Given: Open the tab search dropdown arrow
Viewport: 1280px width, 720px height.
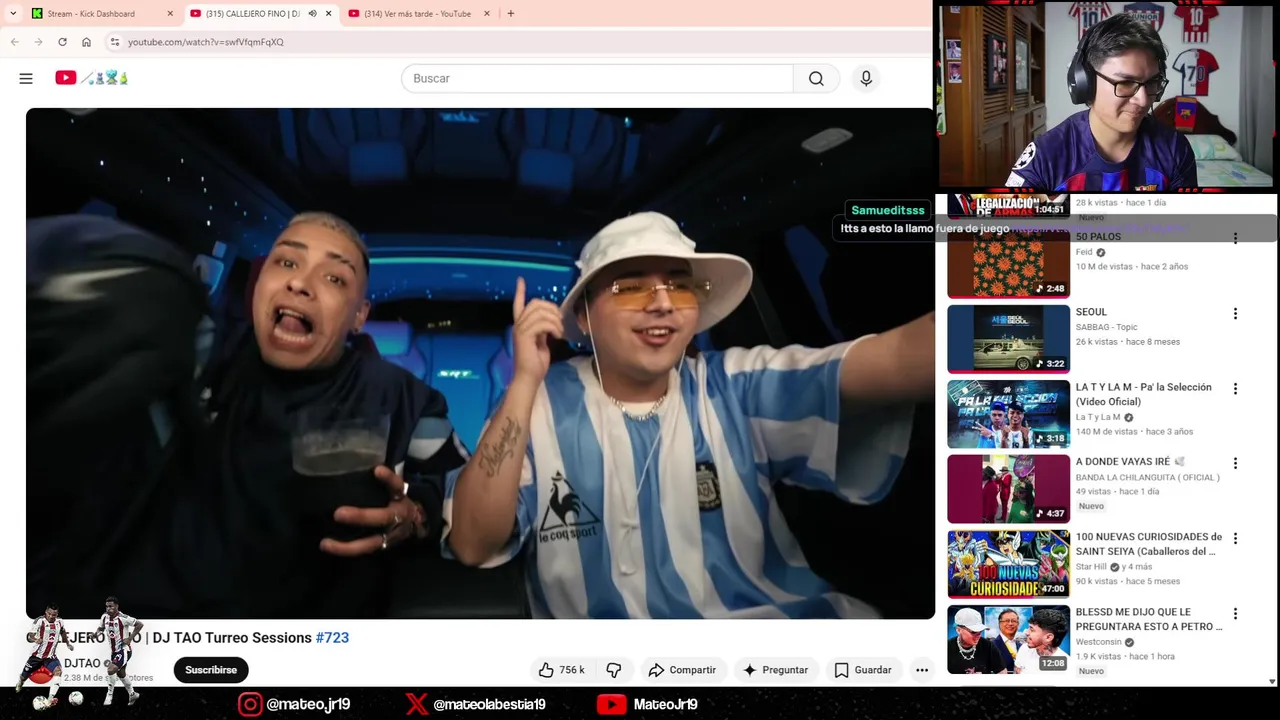Looking at the screenshot, I should (x=13, y=14).
